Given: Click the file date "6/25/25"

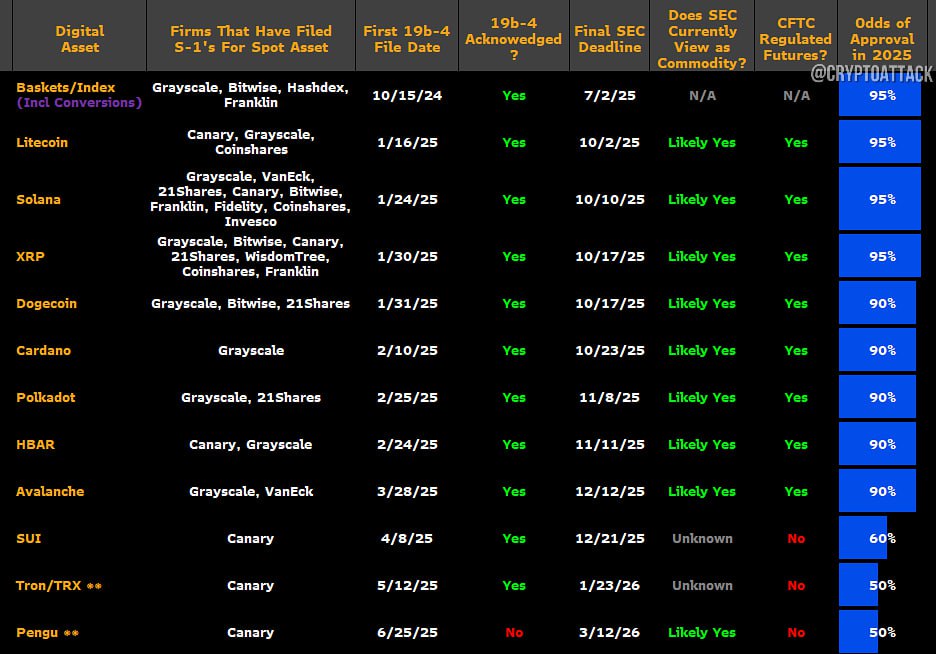Looking at the screenshot, I should point(407,633).
